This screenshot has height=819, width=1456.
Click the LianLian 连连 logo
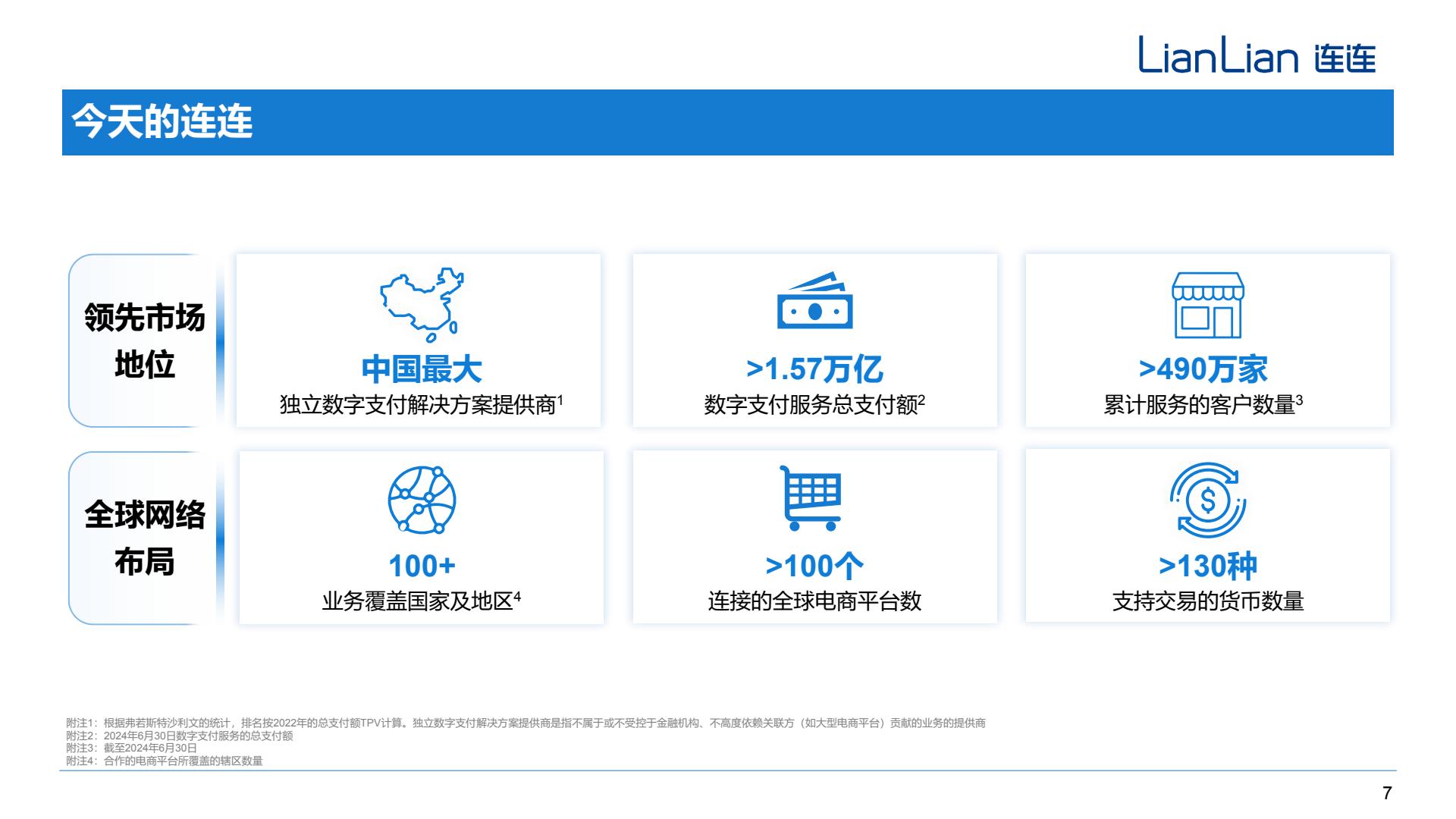click(x=1257, y=55)
